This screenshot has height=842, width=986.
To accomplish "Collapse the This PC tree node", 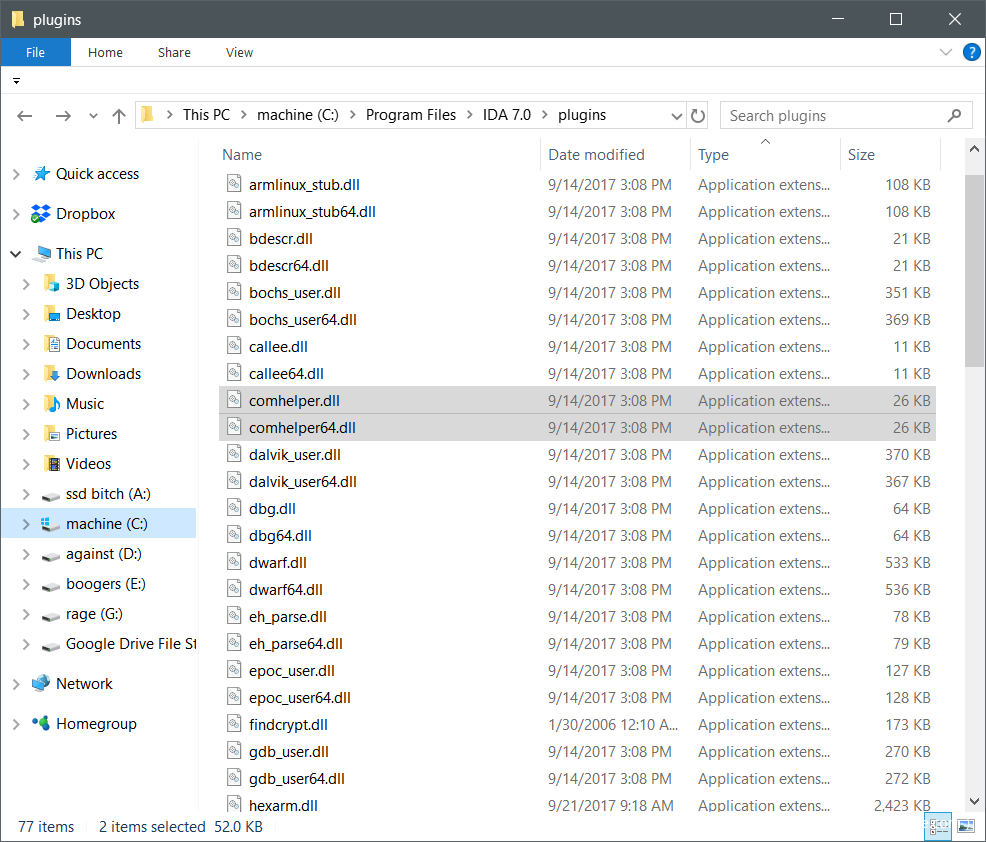I will [x=16, y=254].
